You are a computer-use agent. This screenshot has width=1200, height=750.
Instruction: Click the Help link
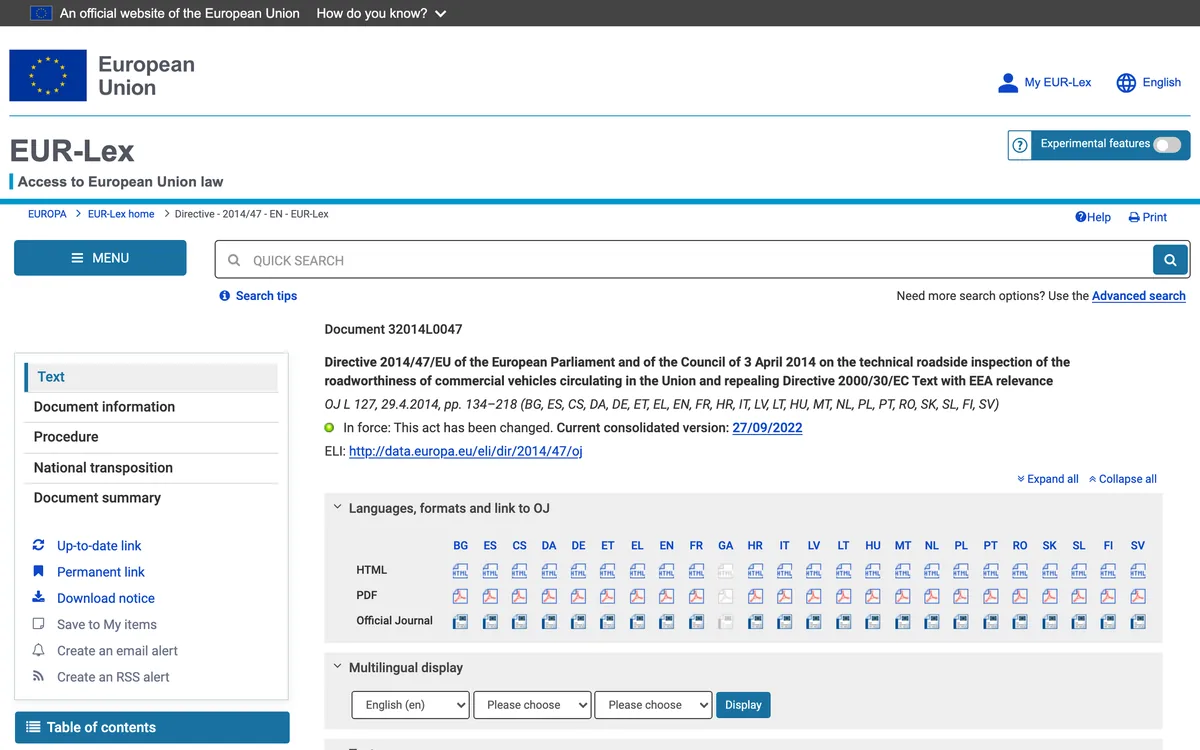pos(1093,217)
